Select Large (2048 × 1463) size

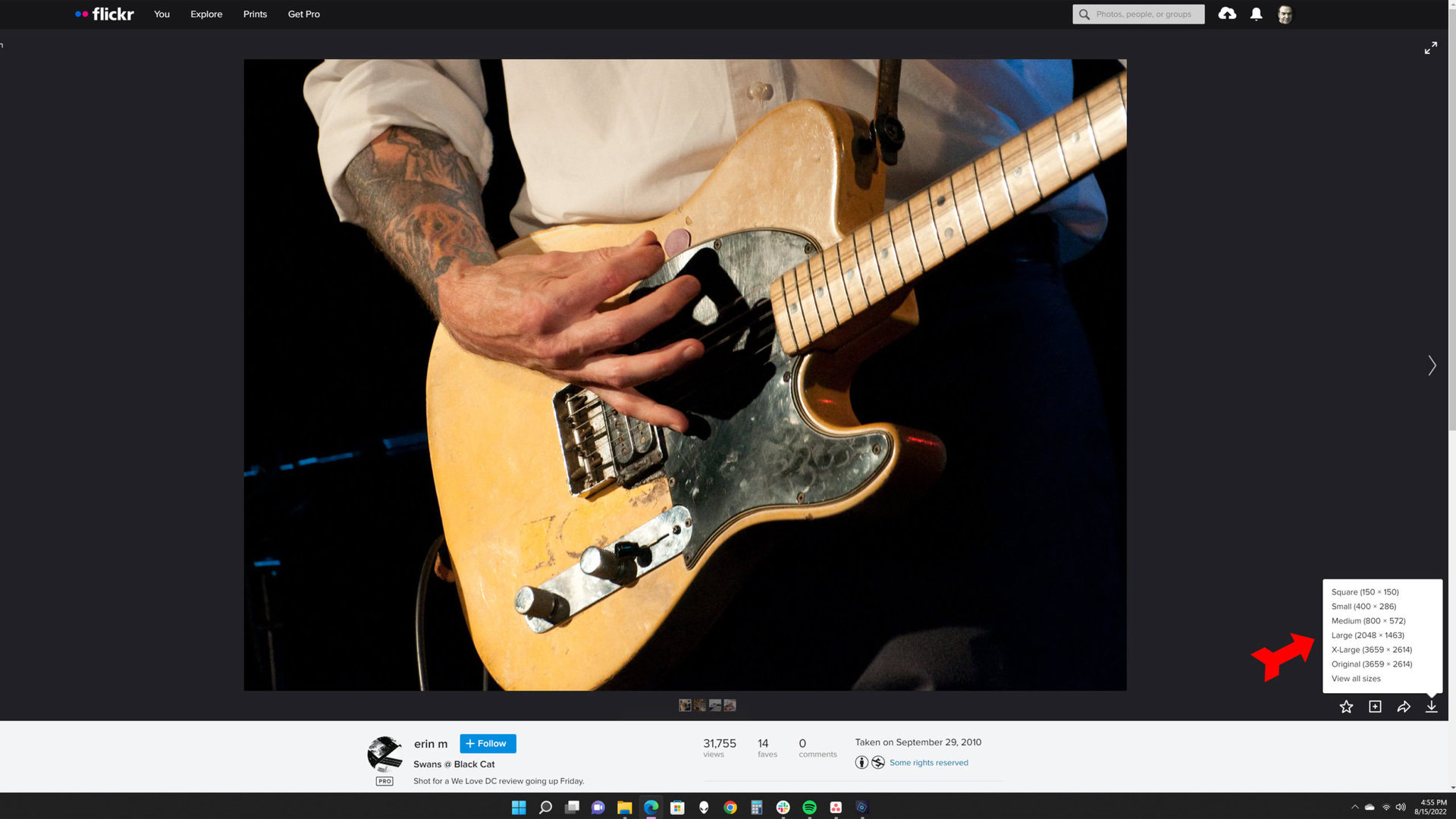click(1367, 635)
